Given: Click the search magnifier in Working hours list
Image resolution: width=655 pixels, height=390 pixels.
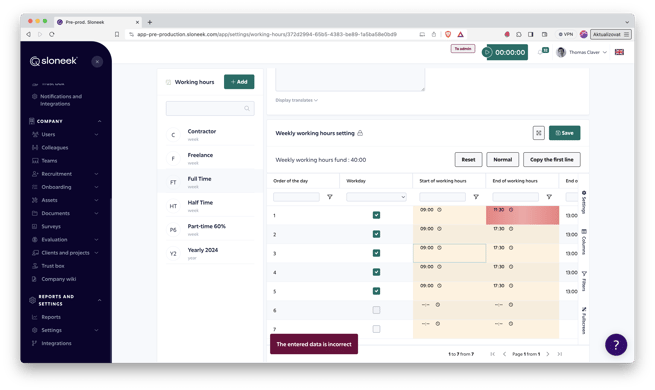Looking at the screenshot, I should pos(247,109).
